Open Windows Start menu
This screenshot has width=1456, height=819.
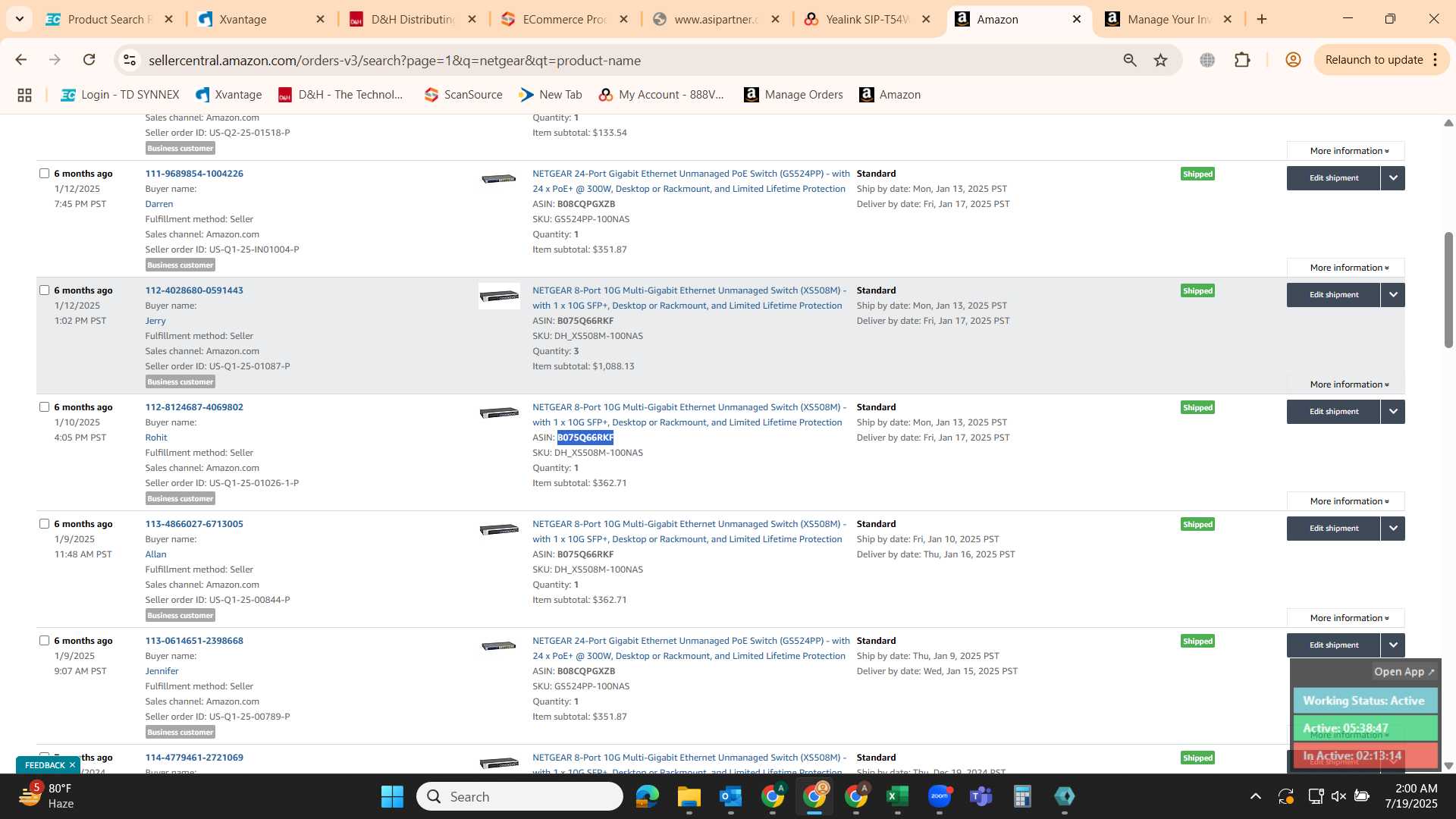pyautogui.click(x=392, y=797)
